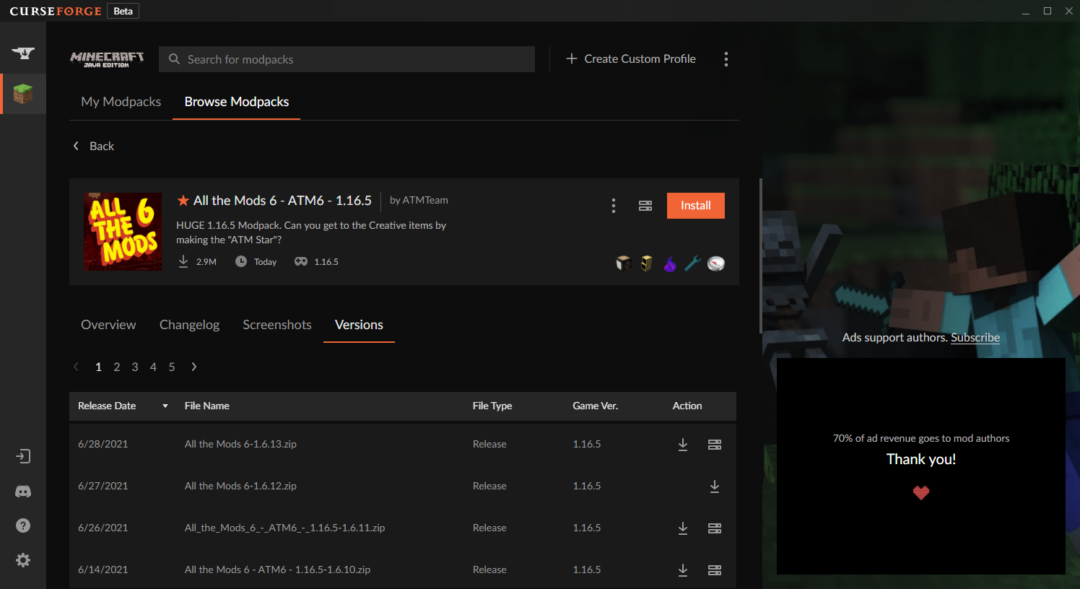The width and height of the screenshot is (1080, 589).
Task: Click the scrollbar beside the modpack panel
Action: pos(760,256)
